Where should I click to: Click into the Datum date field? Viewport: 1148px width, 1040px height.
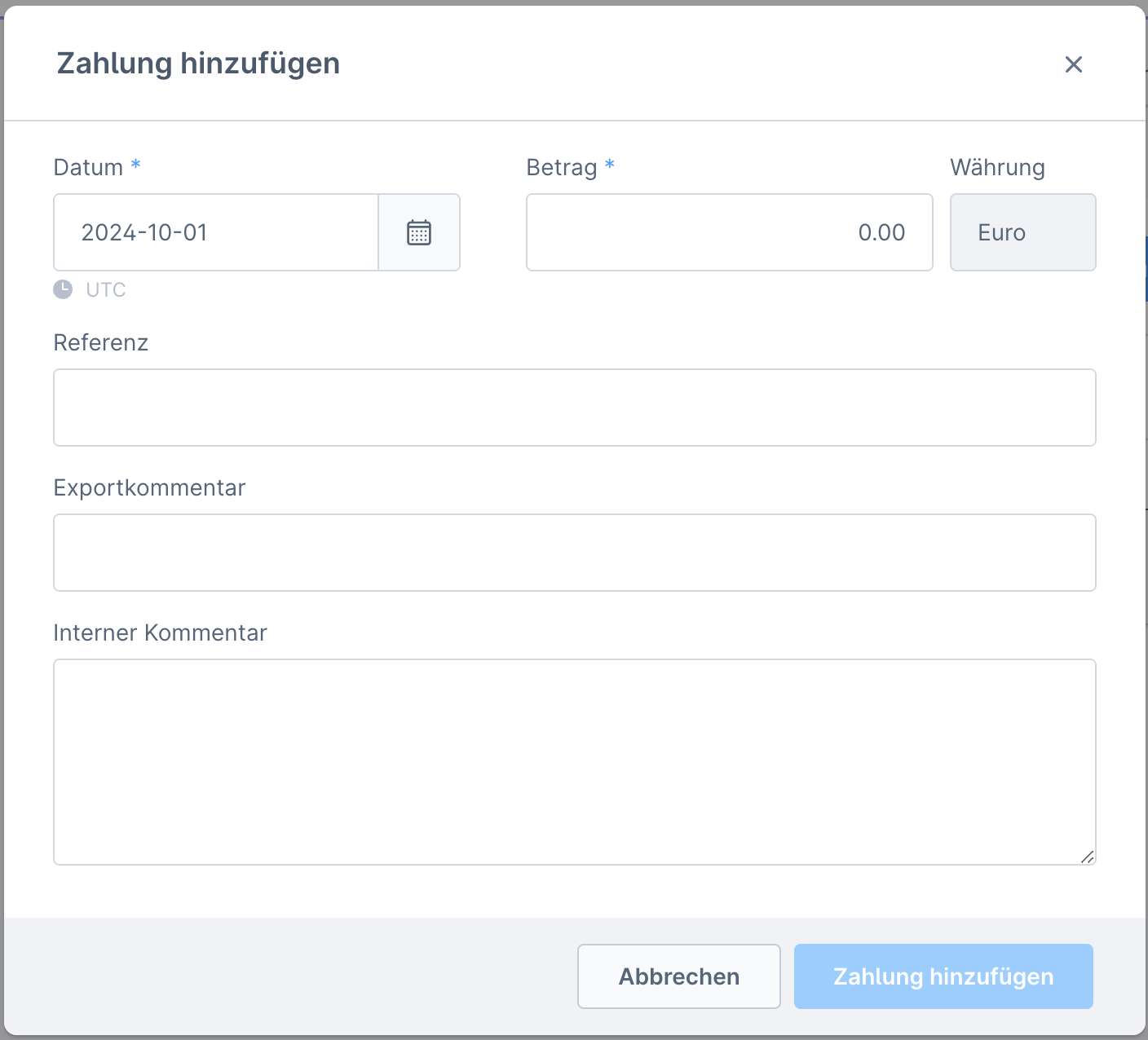coord(216,232)
